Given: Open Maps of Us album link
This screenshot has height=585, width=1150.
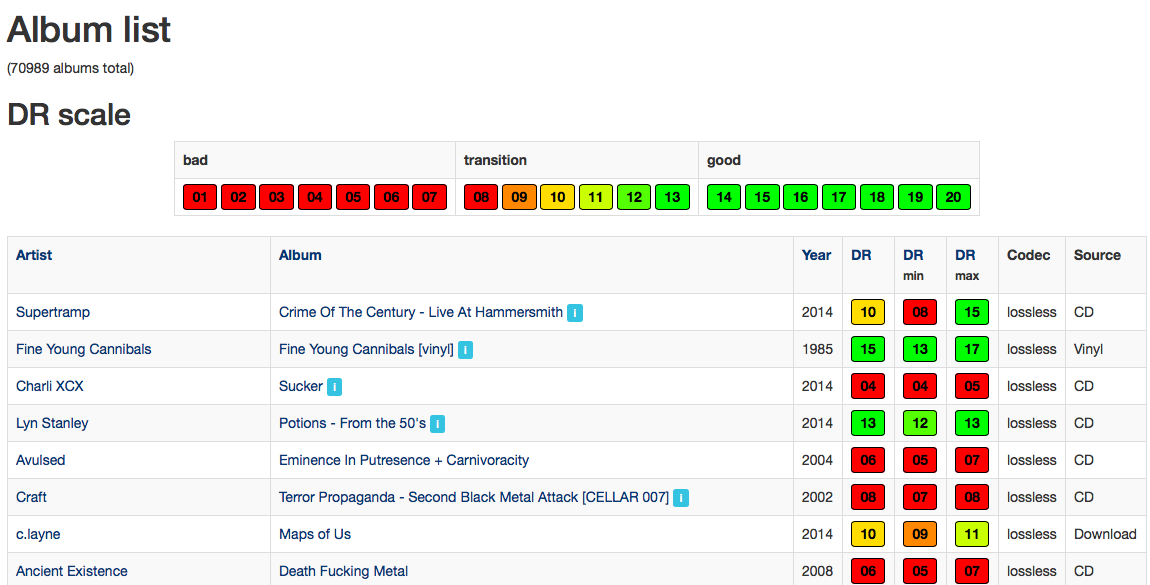Looking at the screenshot, I should tap(315, 534).
